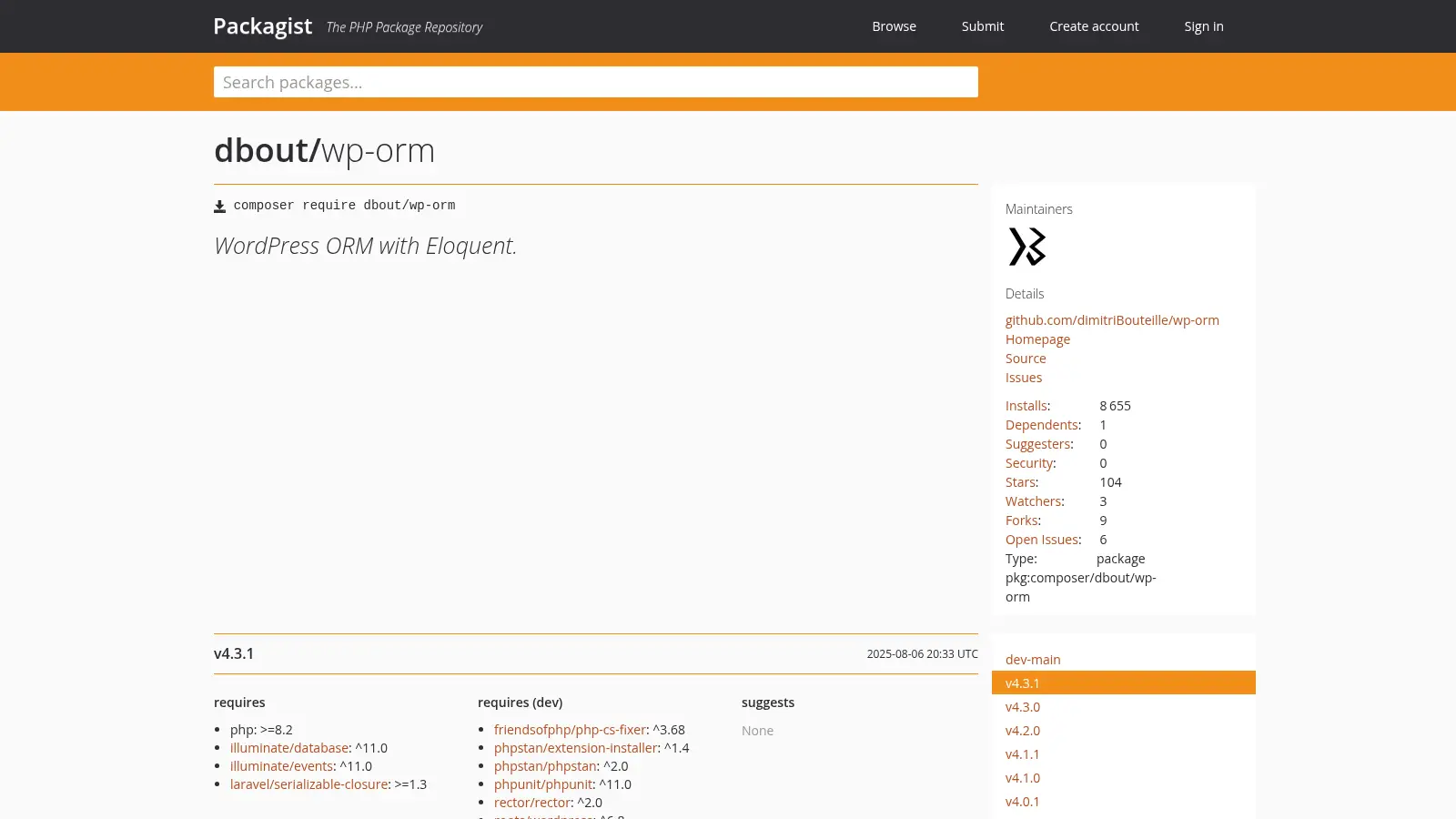The width and height of the screenshot is (1456, 819).
Task: Open the Create account page
Action: tap(1094, 26)
